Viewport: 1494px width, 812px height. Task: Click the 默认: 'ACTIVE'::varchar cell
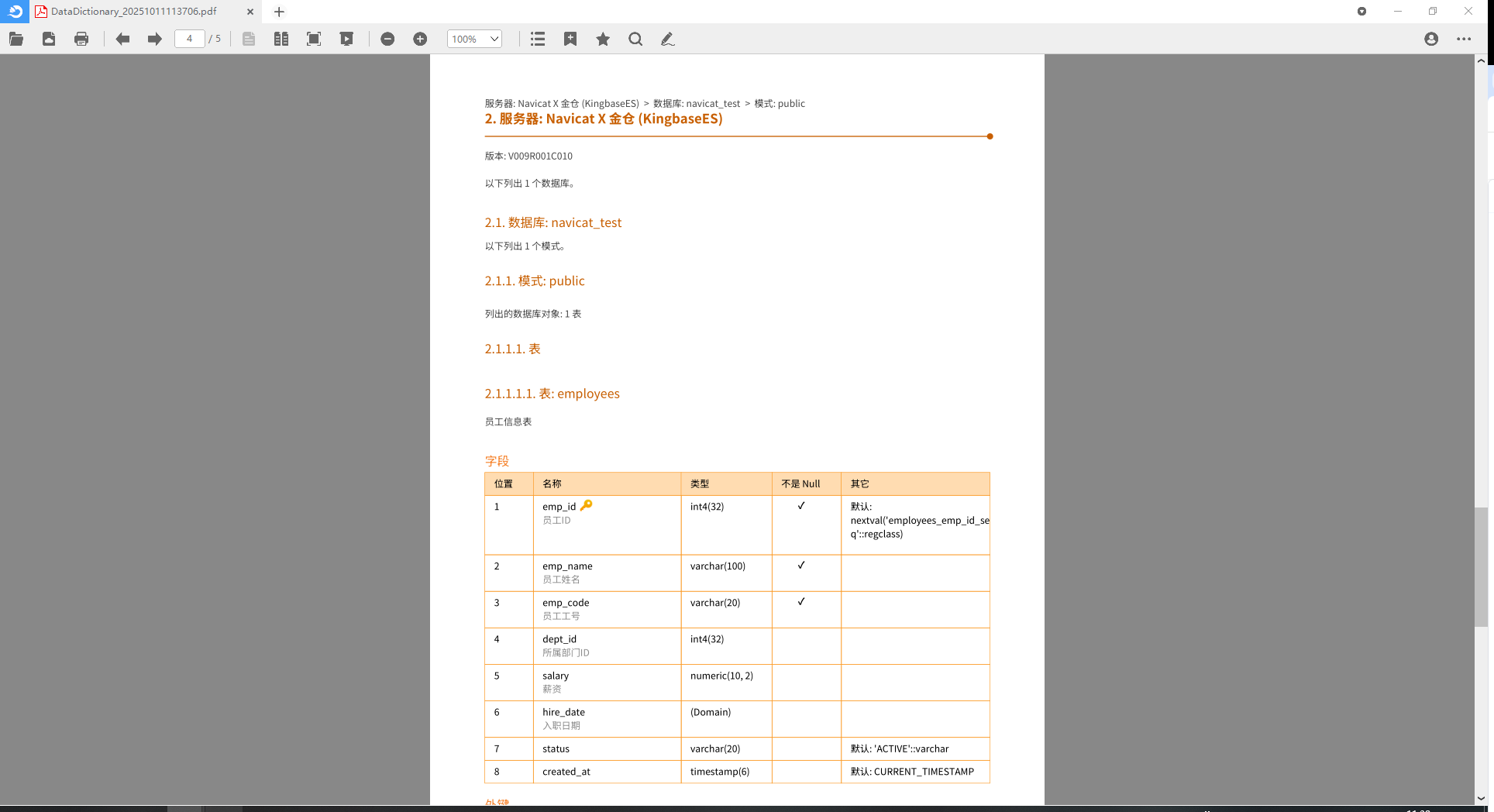tap(915, 748)
